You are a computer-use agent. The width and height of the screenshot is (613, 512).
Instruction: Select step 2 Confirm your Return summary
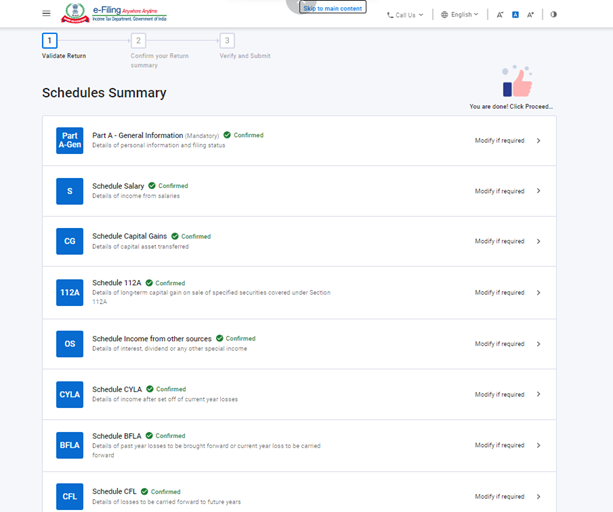pos(138,41)
